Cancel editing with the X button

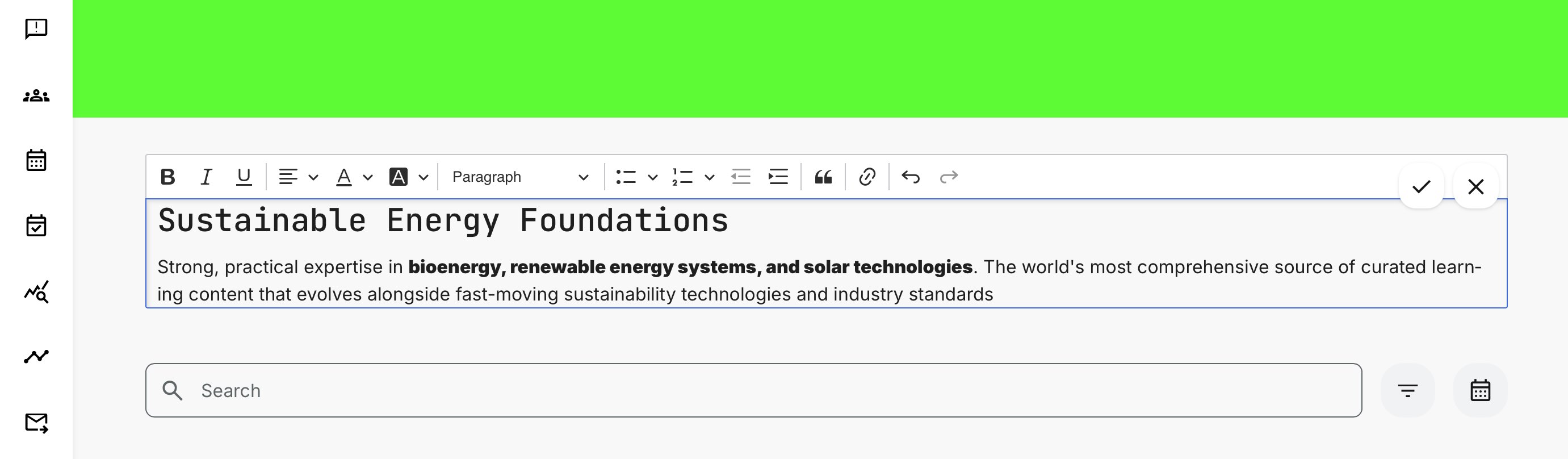[x=1475, y=186]
